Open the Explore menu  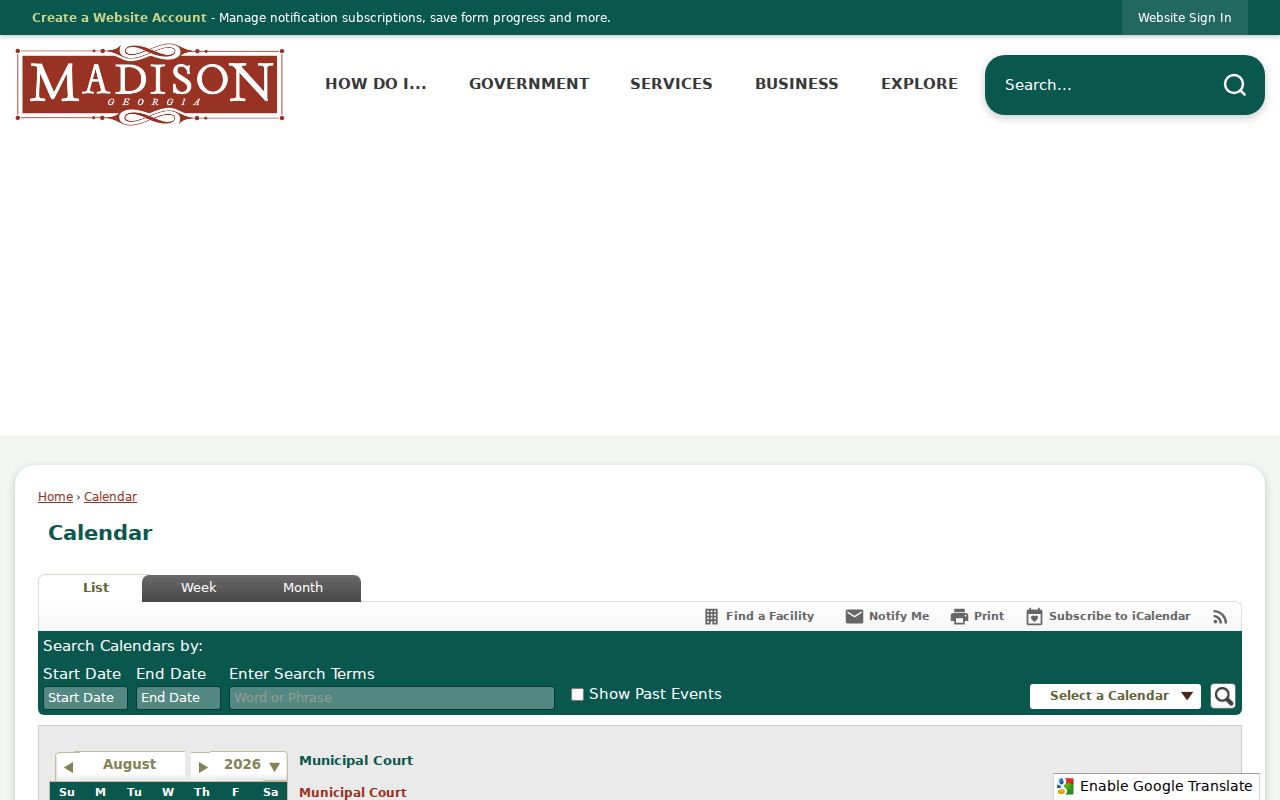[919, 84]
